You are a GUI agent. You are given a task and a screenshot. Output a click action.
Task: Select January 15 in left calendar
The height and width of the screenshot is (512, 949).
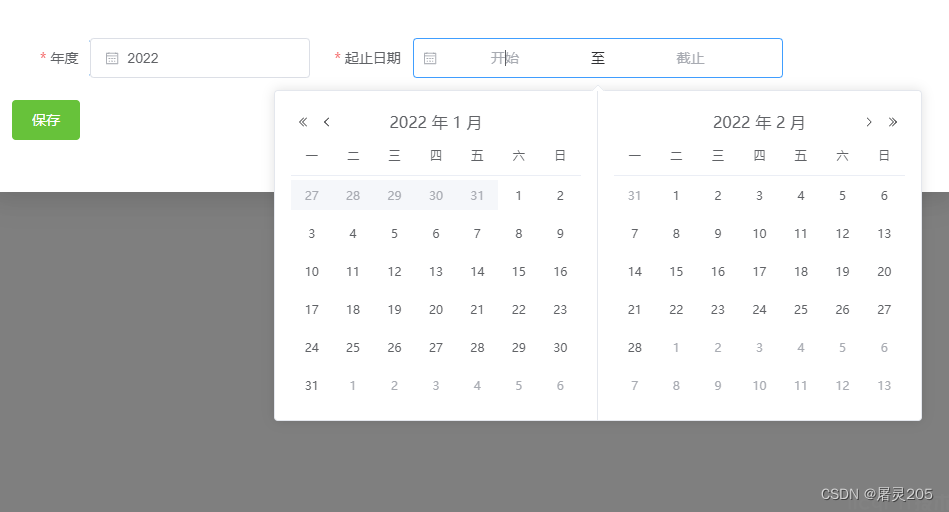[518, 272]
